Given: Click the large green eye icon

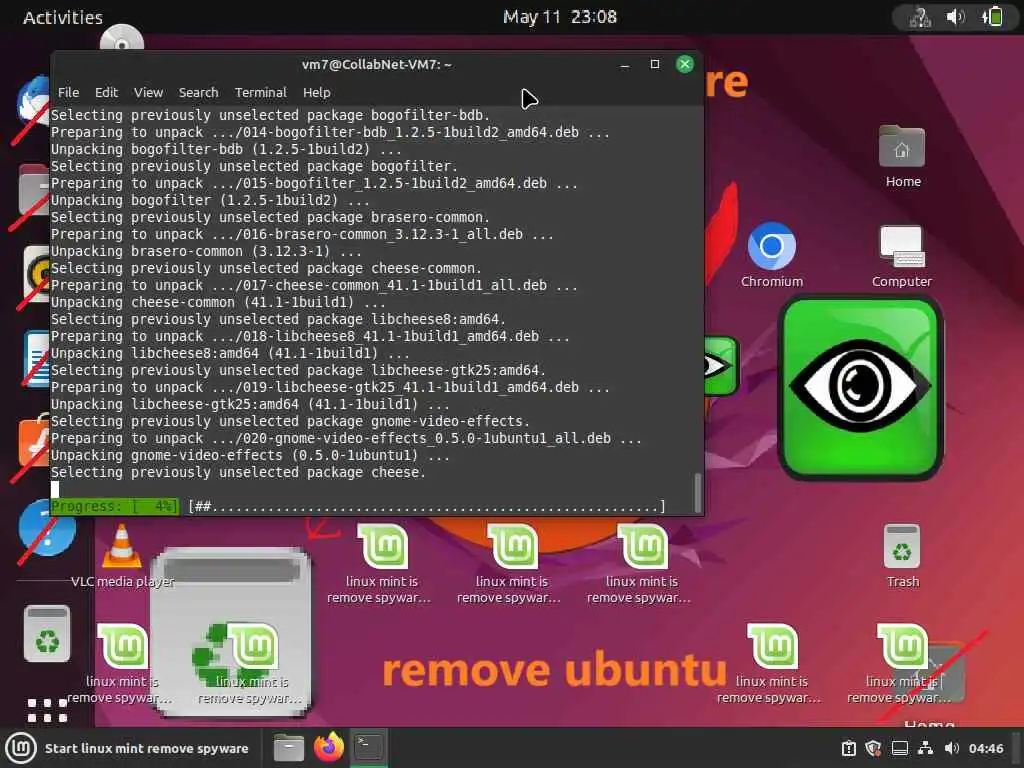Looking at the screenshot, I should [x=860, y=388].
